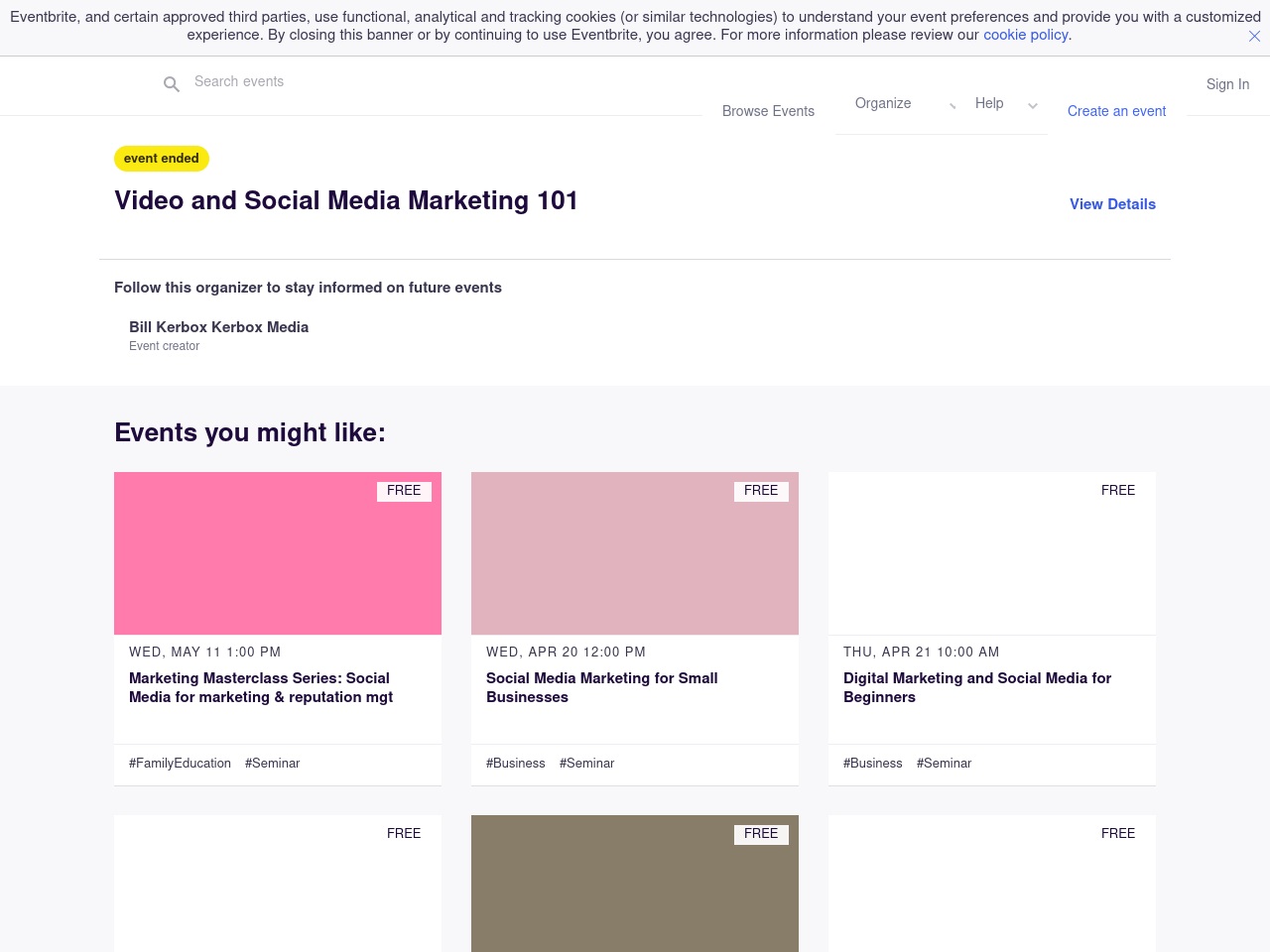Open Social Media Marketing for Small Businesses thumbnail
Screen dimensions: 1270x952
(635, 553)
